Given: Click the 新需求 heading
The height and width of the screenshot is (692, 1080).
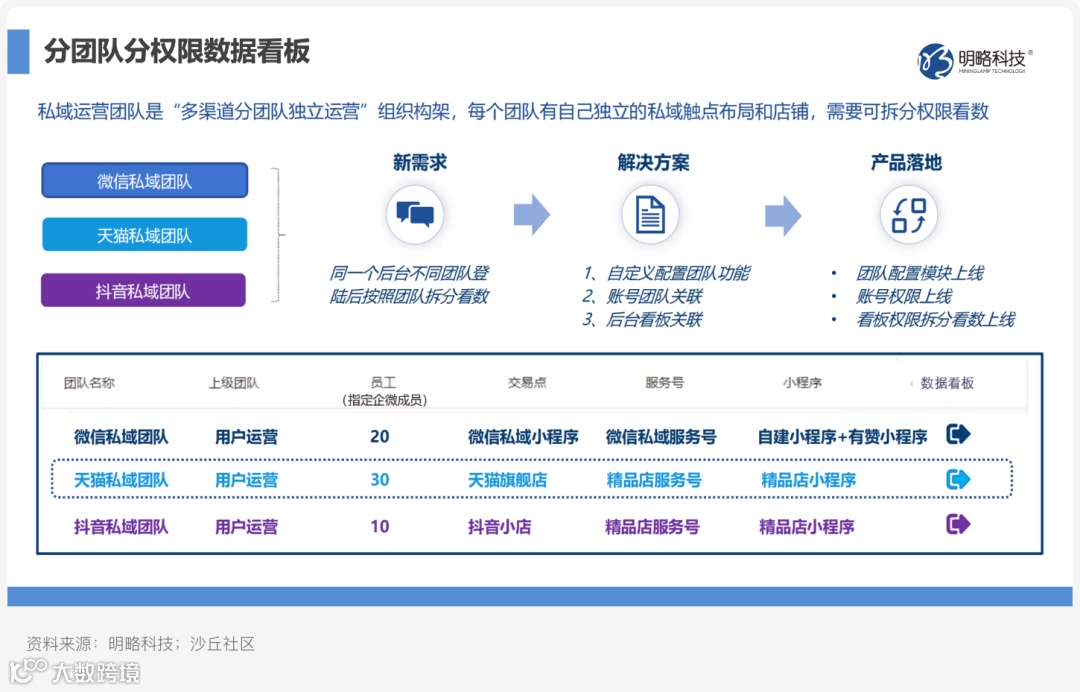Looking at the screenshot, I should [419, 162].
